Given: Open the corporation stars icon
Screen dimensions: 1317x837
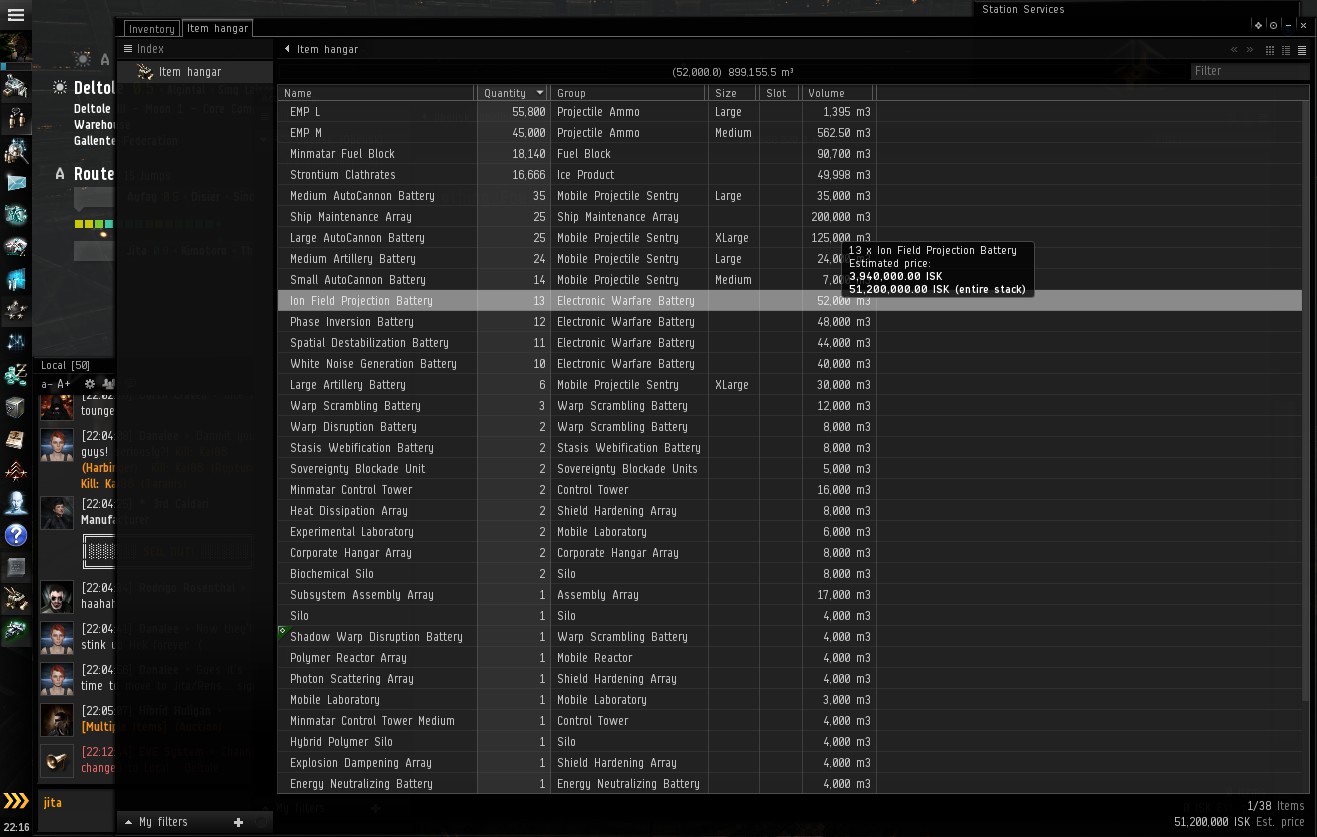Looking at the screenshot, I should pyautogui.click(x=16, y=311).
